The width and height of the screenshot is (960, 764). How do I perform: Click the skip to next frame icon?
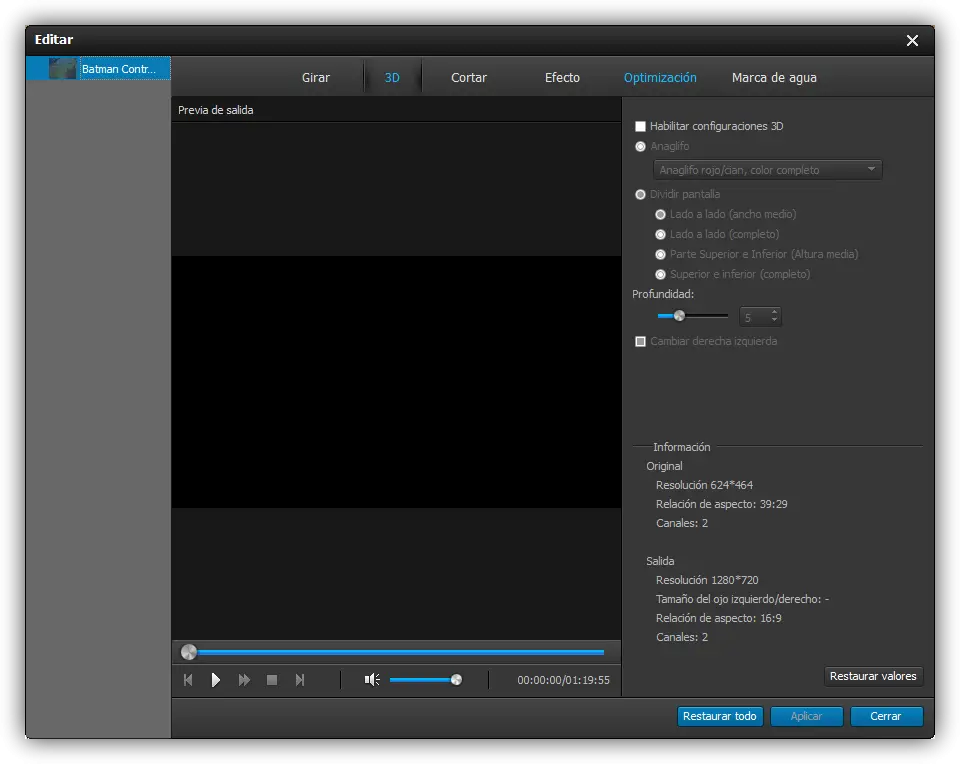tap(299, 680)
